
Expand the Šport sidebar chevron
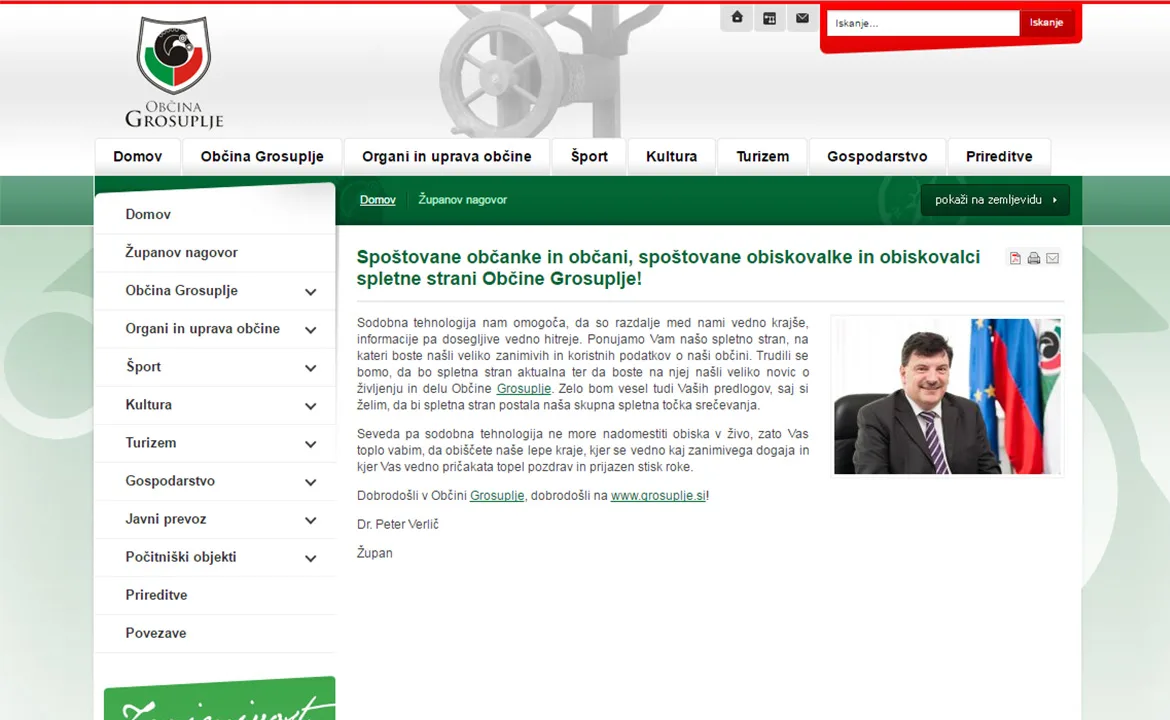point(310,367)
